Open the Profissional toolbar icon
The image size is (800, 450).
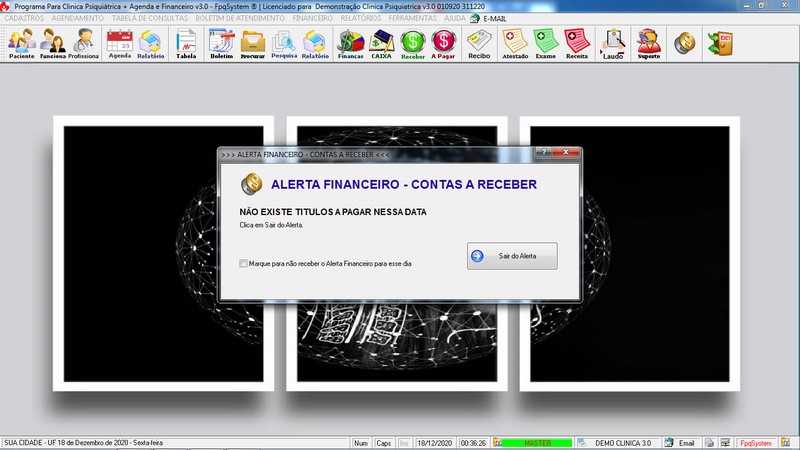83,44
